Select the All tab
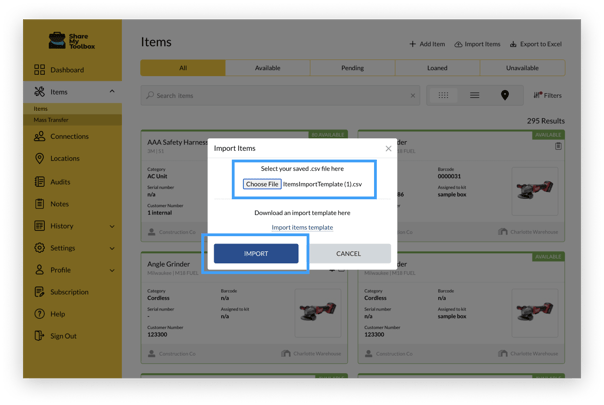 click(x=183, y=68)
